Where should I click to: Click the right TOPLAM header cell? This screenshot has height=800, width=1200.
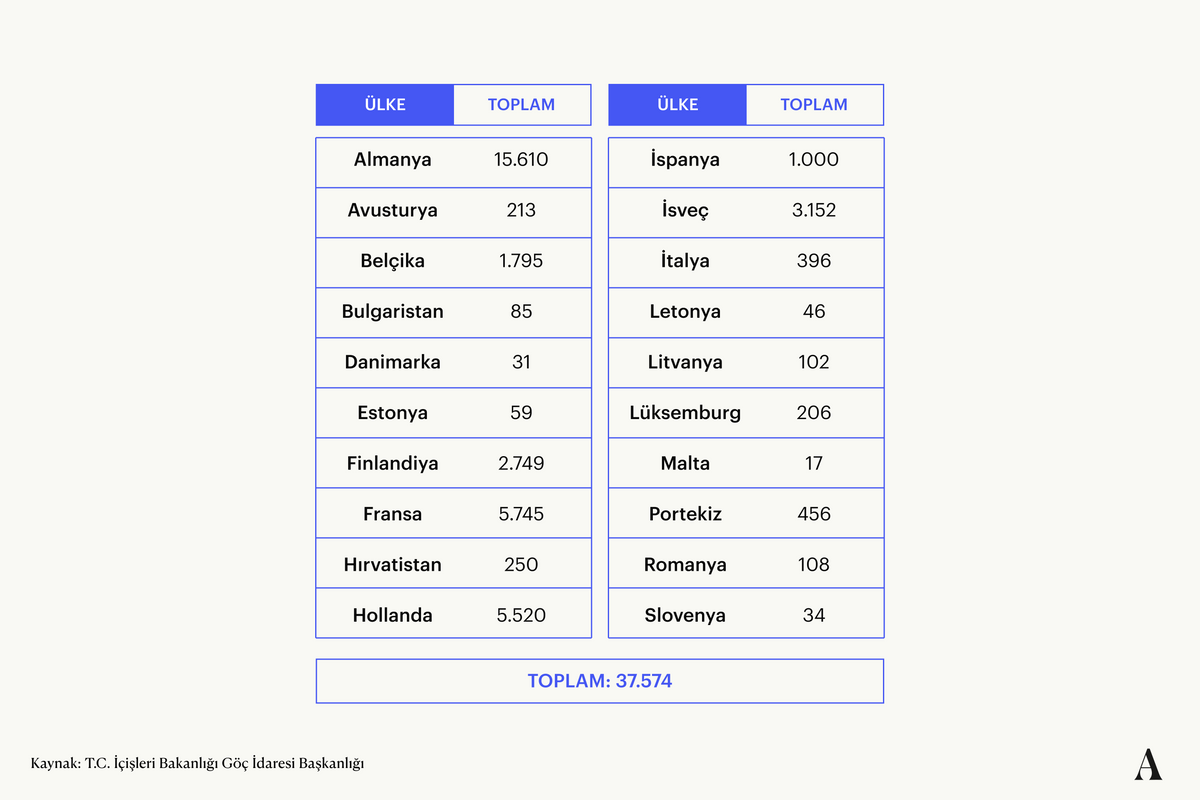coord(814,104)
